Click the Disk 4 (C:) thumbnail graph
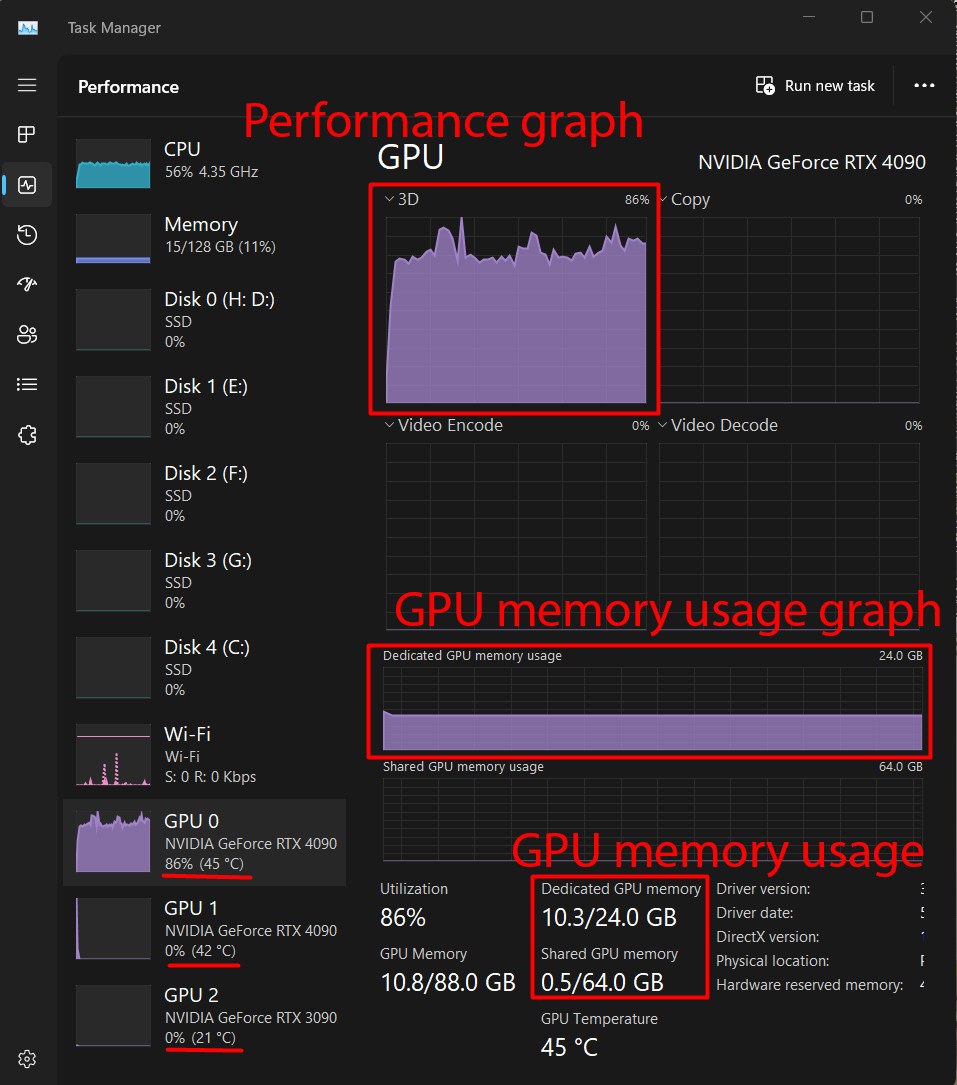Viewport: 957px width, 1085px height. pyautogui.click(x=113, y=667)
